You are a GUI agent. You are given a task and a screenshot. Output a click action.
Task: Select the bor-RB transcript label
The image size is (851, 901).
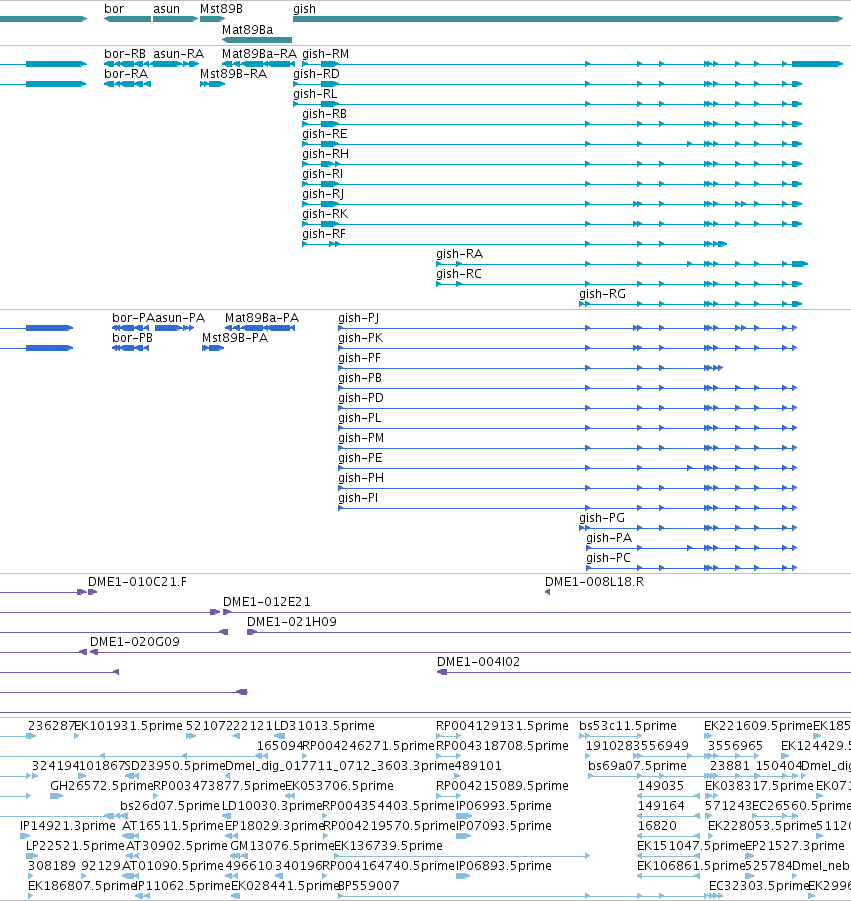125,53
